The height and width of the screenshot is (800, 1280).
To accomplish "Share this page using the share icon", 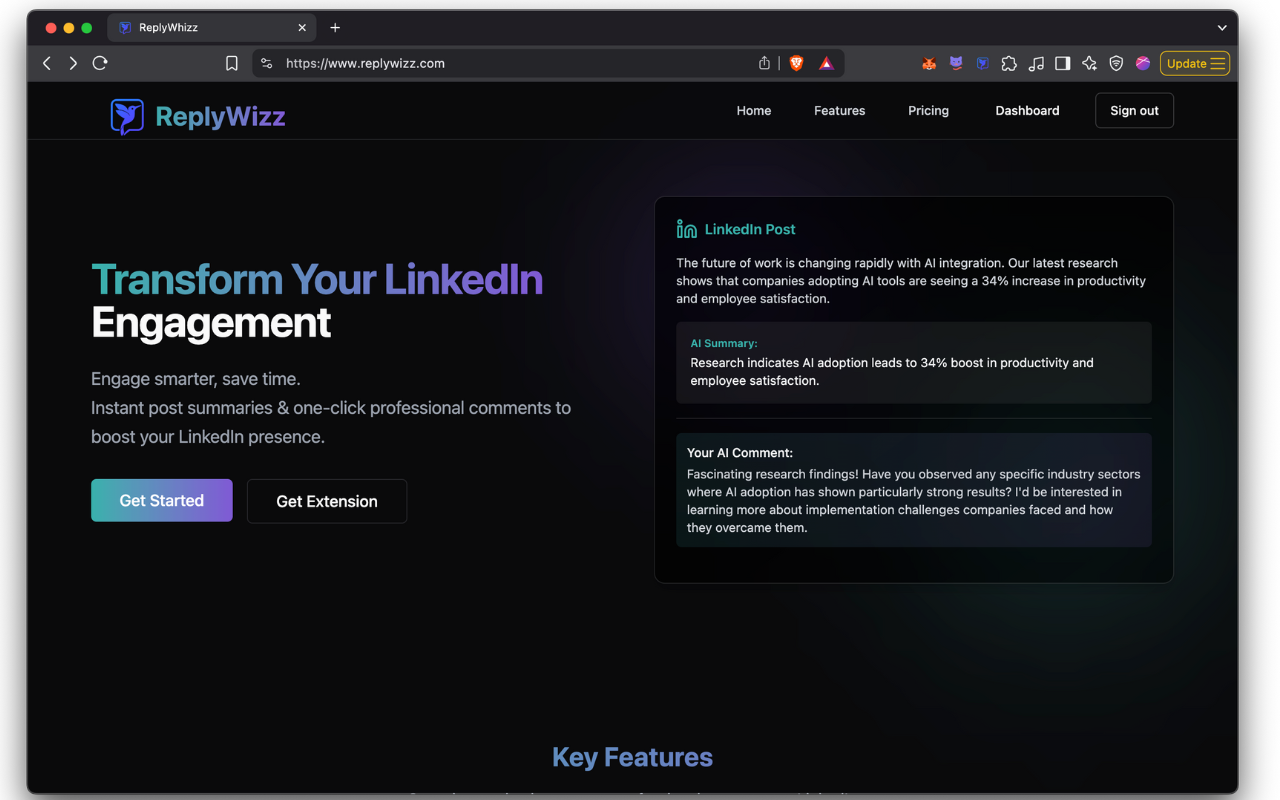I will (x=764, y=63).
